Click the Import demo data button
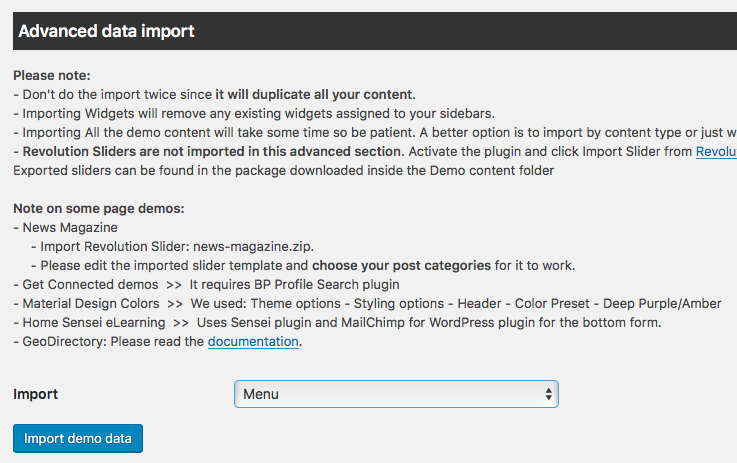737x463 pixels. point(78,439)
